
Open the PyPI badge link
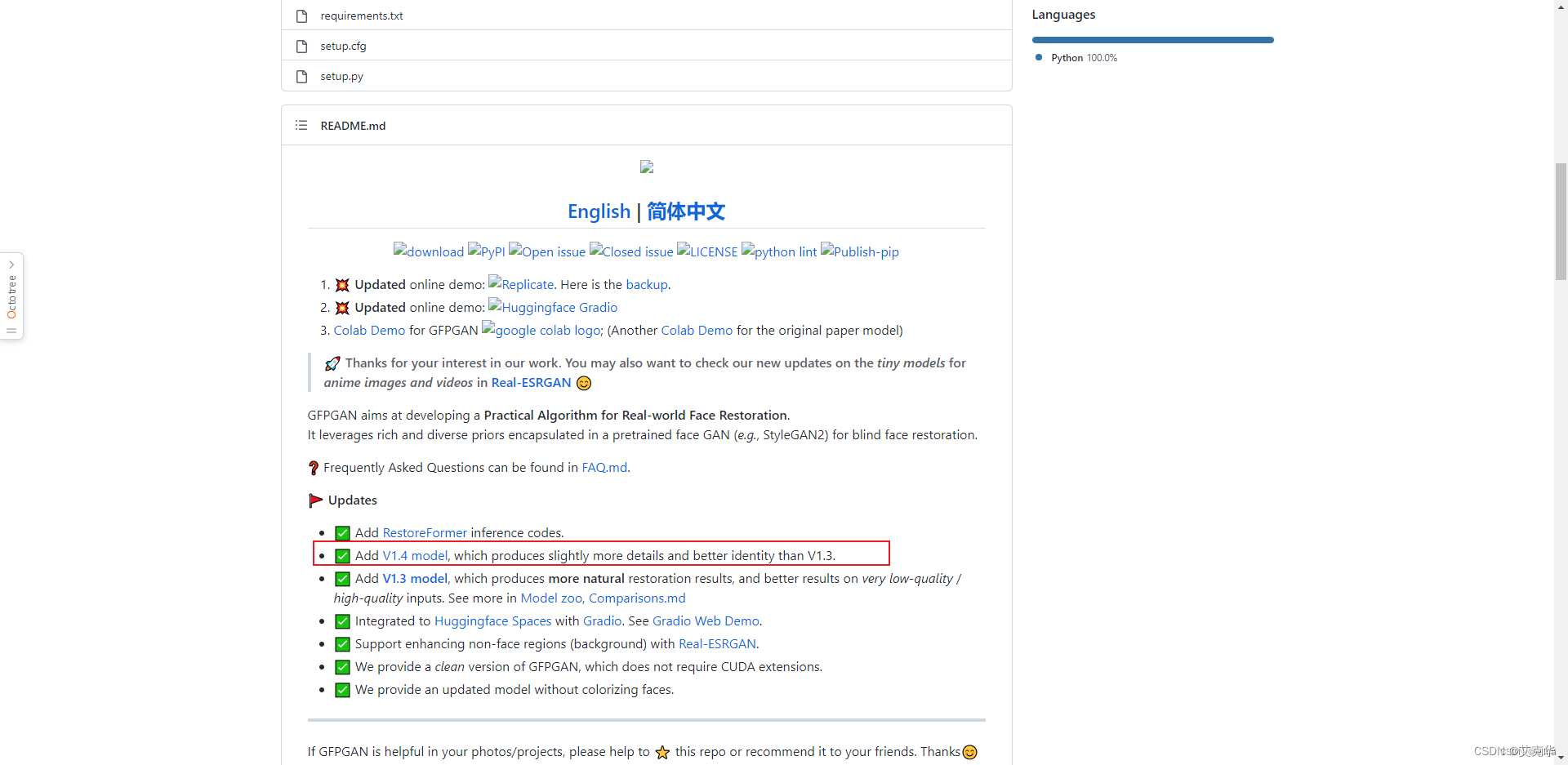tap(486, 251)
